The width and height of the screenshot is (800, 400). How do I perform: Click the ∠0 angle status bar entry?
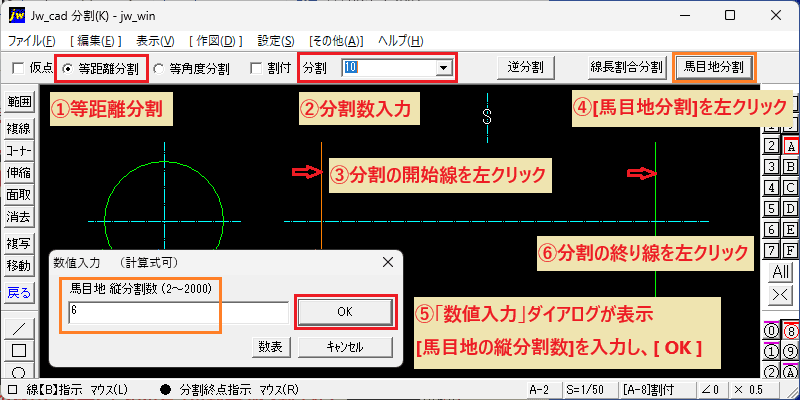pos(711,390)
